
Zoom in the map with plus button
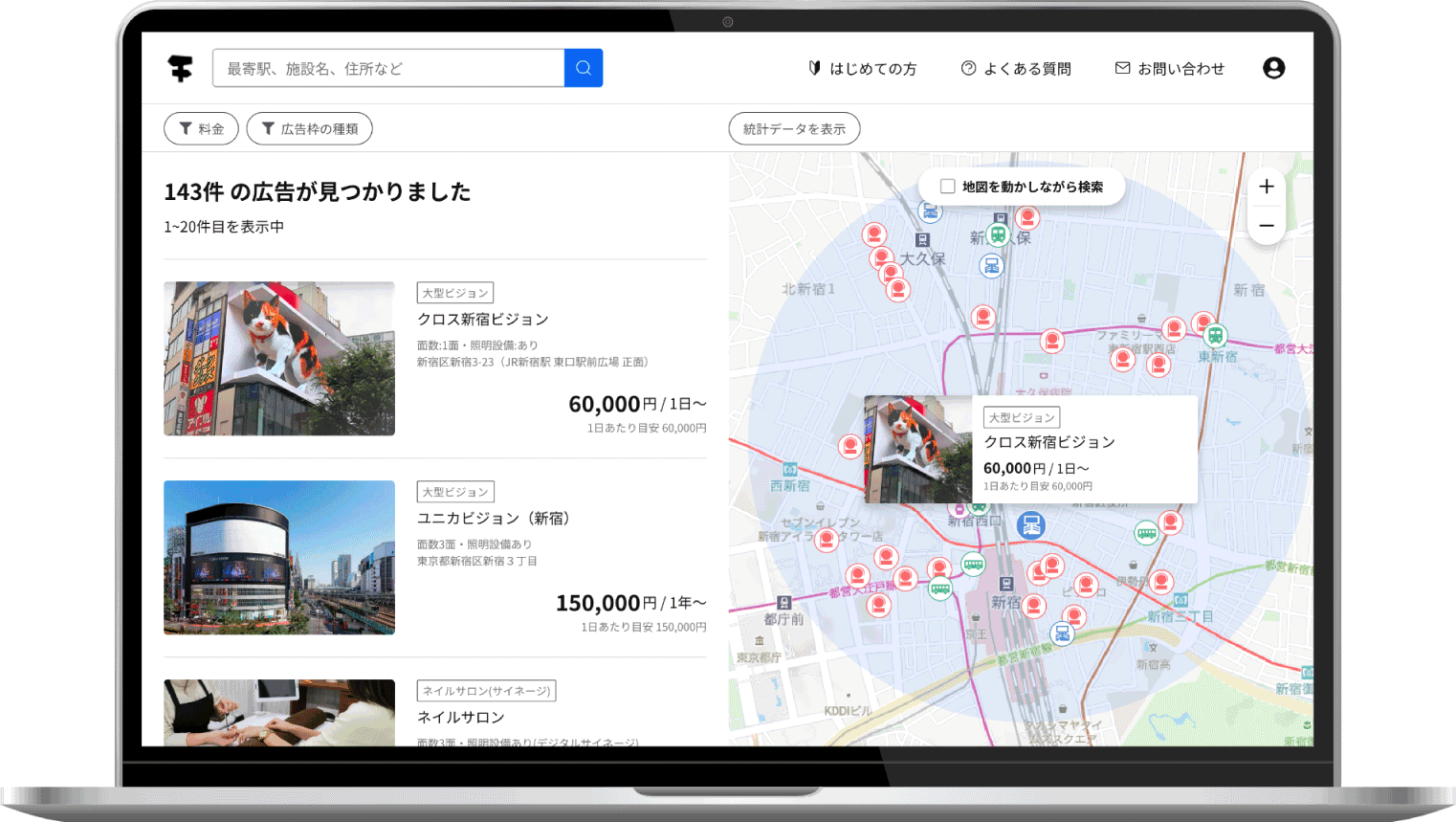1266,187
